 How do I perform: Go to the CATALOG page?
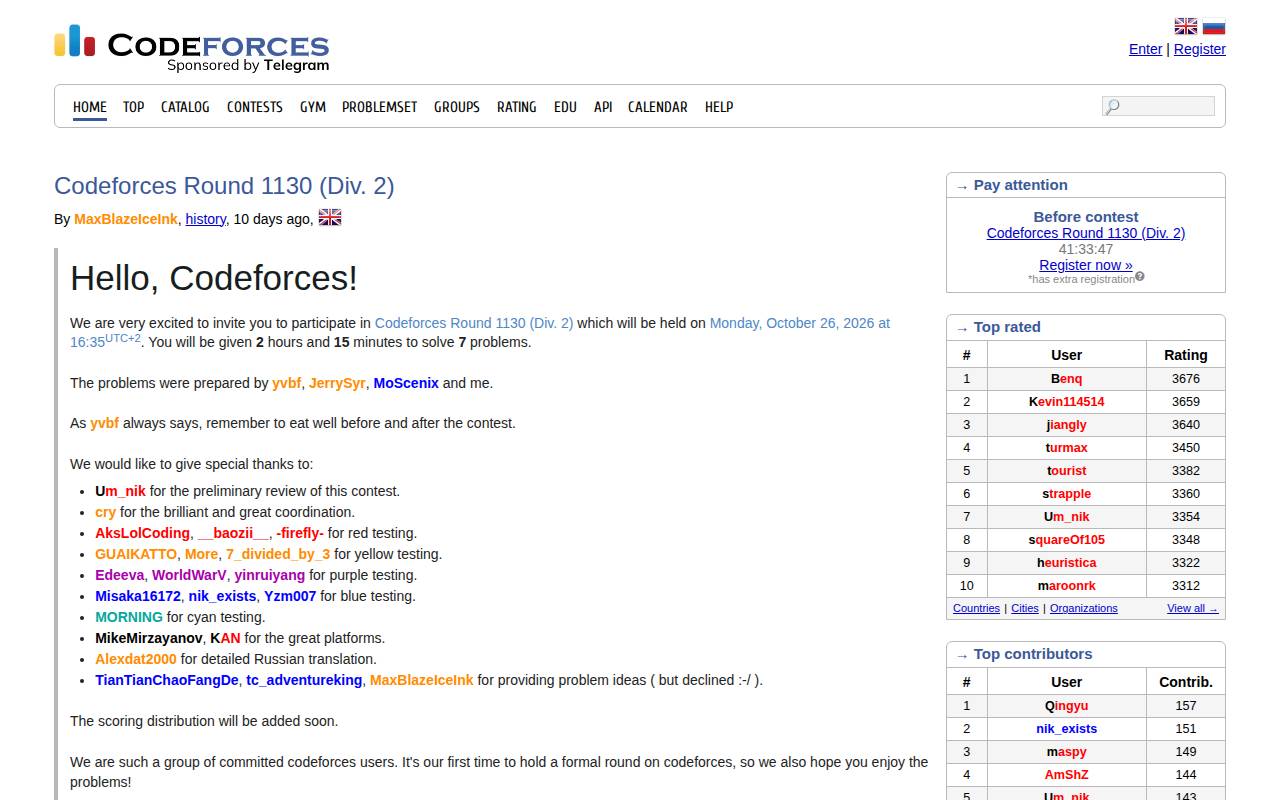[x=185, y=107]
